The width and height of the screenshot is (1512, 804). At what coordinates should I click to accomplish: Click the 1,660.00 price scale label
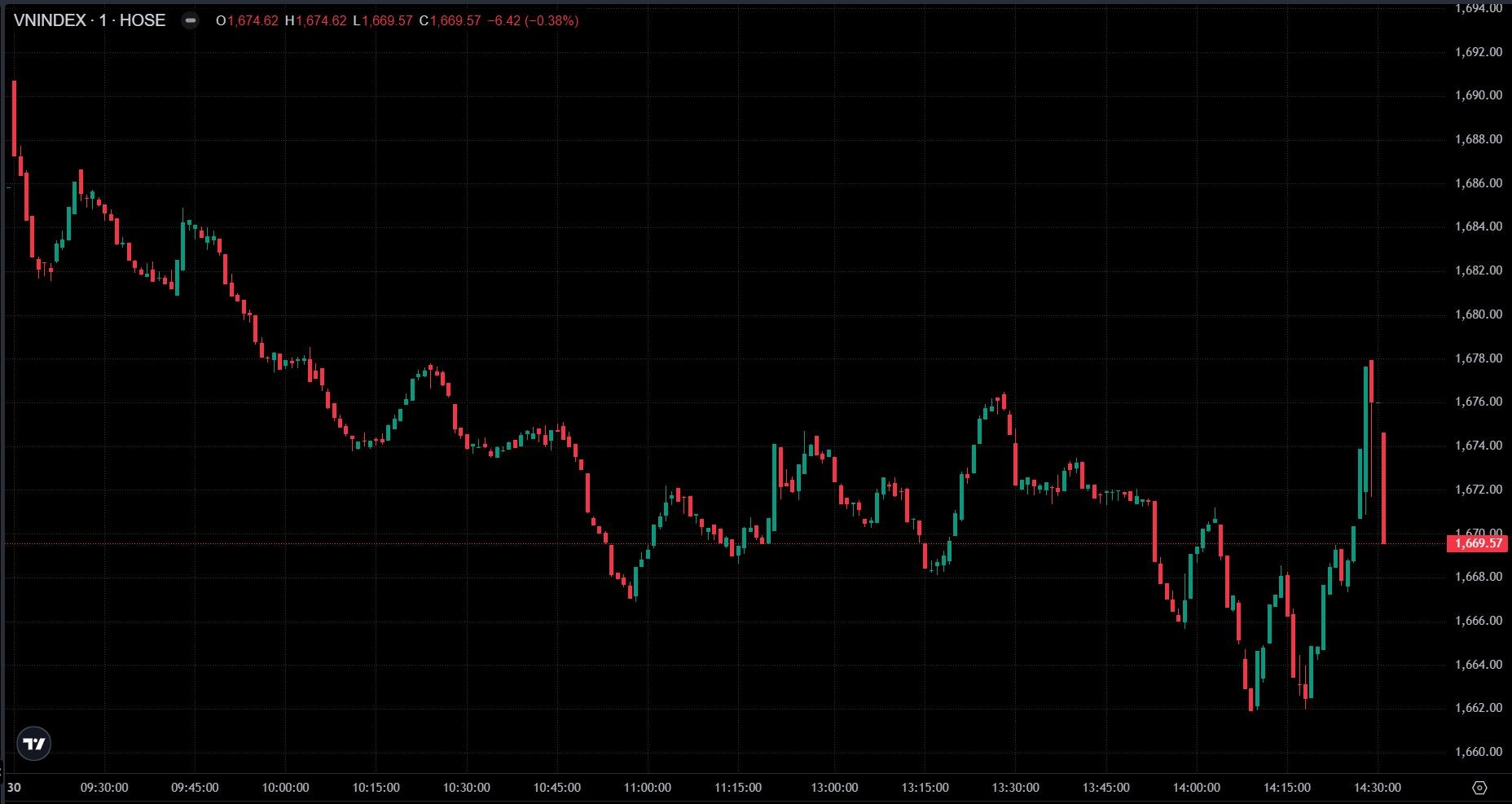(1478, 752)
